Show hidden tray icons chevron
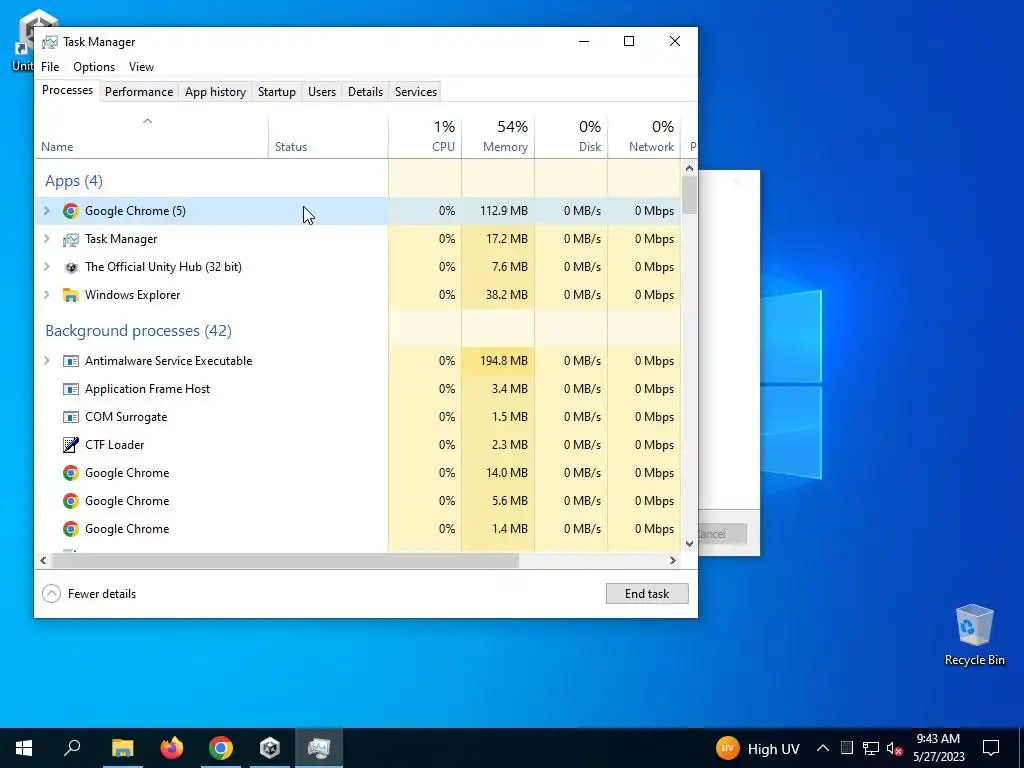 click(x=823, y=748)
